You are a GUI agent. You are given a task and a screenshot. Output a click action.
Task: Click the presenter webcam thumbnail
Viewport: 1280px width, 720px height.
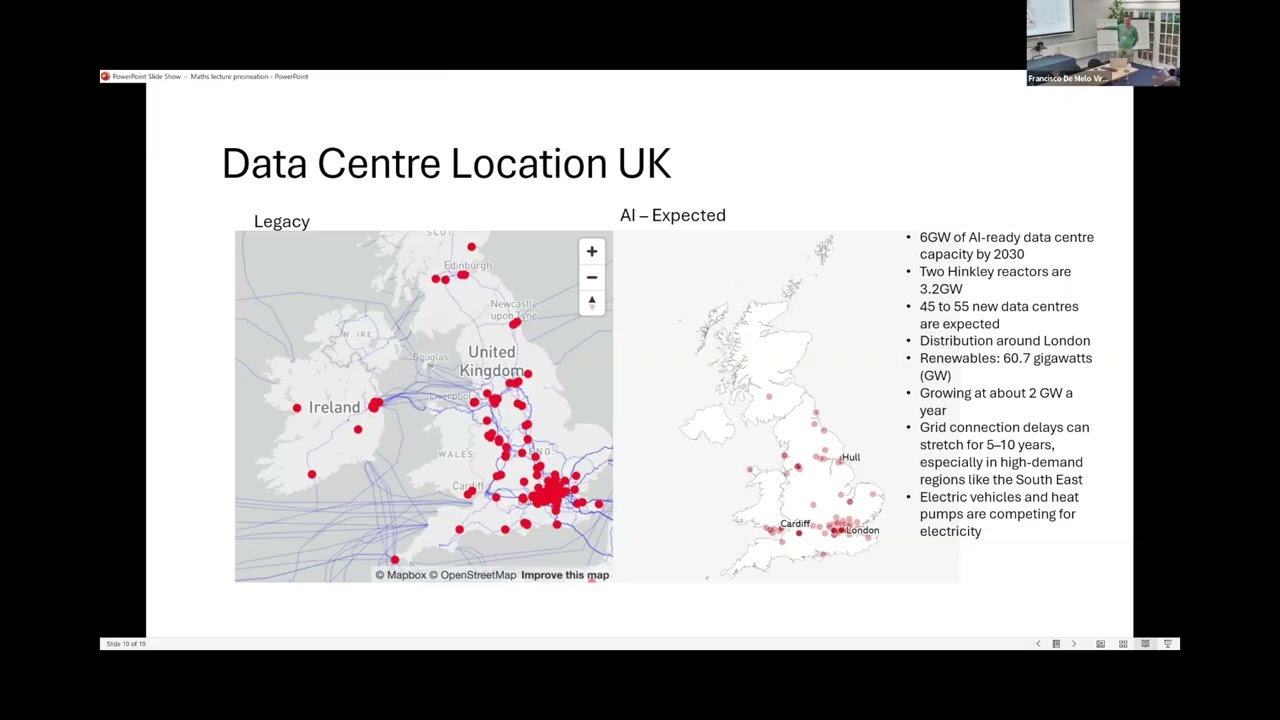pyautogui.click(x=1103, y=43)
